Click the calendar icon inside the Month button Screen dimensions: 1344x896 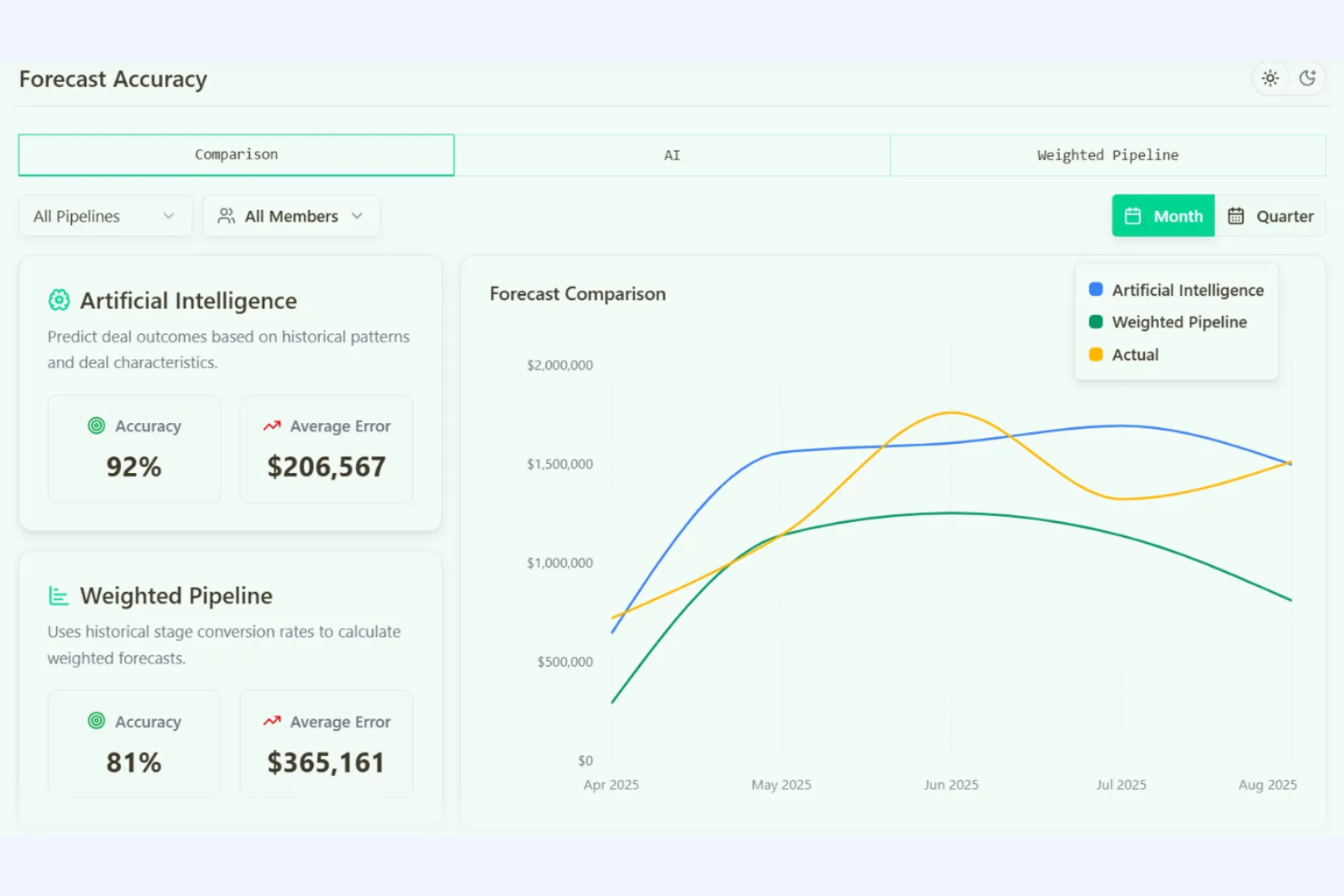pos(1132,215)
